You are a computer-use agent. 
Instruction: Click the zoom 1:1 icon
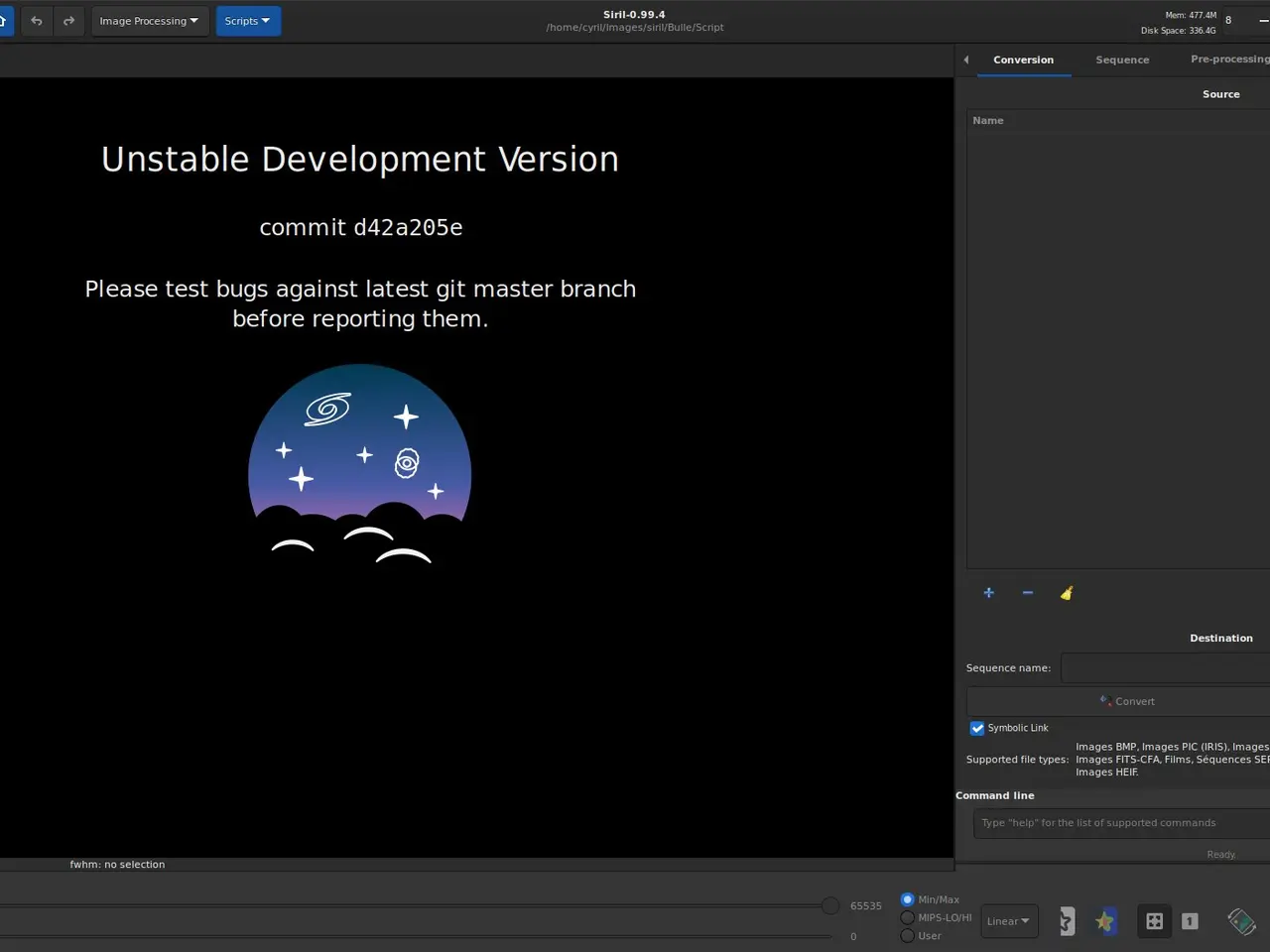point(1190,921)
